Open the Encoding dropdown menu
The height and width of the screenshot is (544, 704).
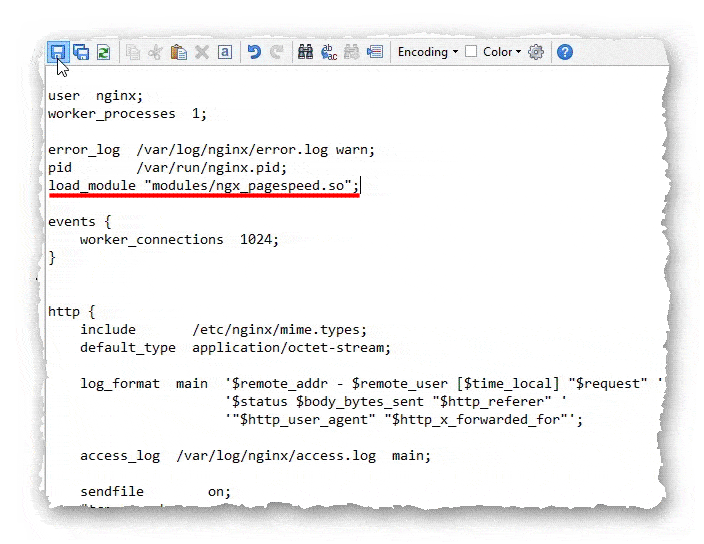coord(428,52)
